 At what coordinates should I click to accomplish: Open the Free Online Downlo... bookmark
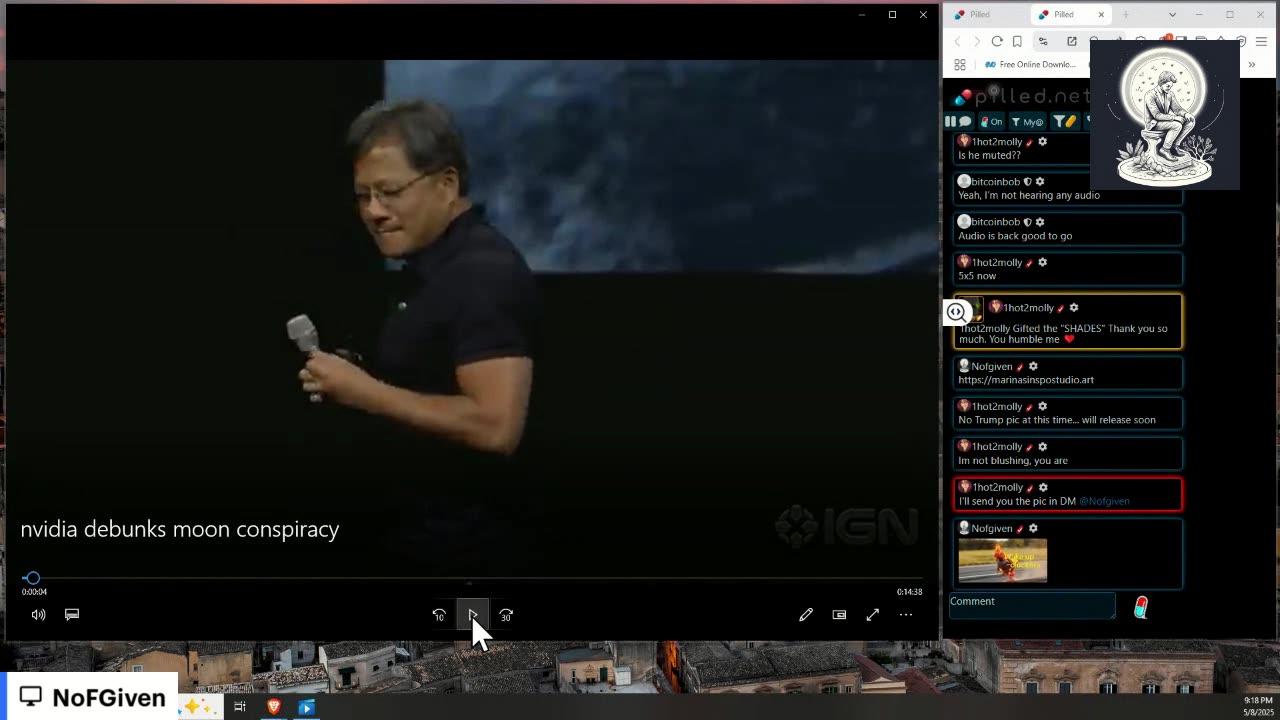pyautogui.click(x=1030, y=64)
